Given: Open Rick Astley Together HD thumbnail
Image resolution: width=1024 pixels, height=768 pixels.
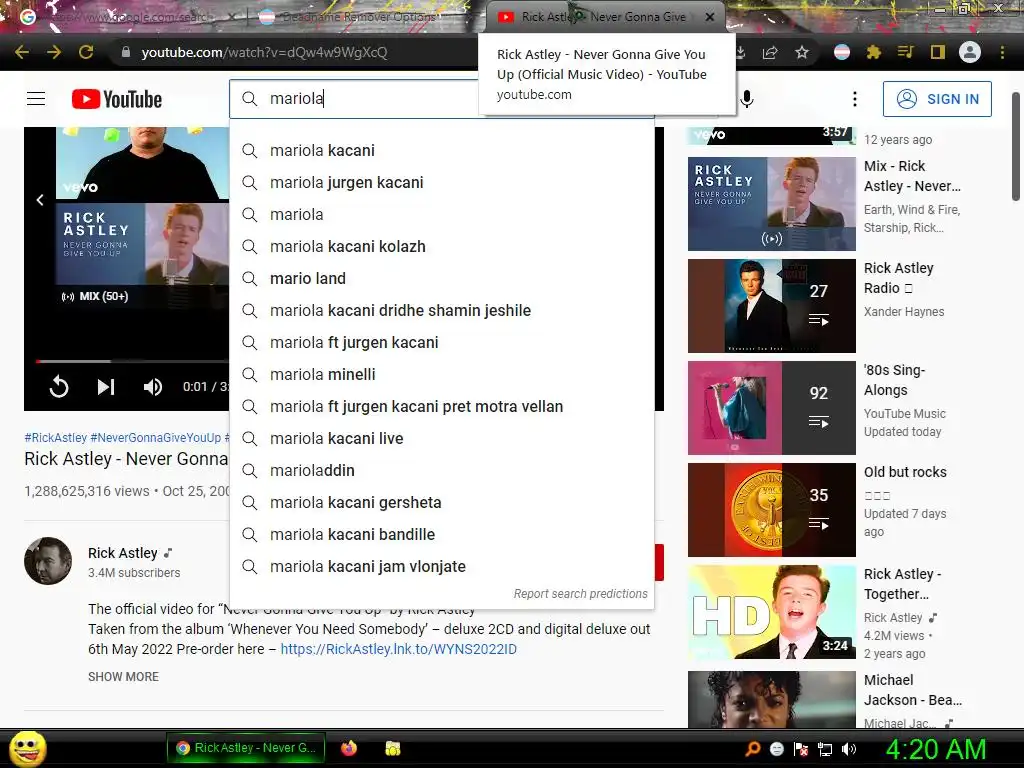Looking at the screenshot, I should [x=771, y=612].
